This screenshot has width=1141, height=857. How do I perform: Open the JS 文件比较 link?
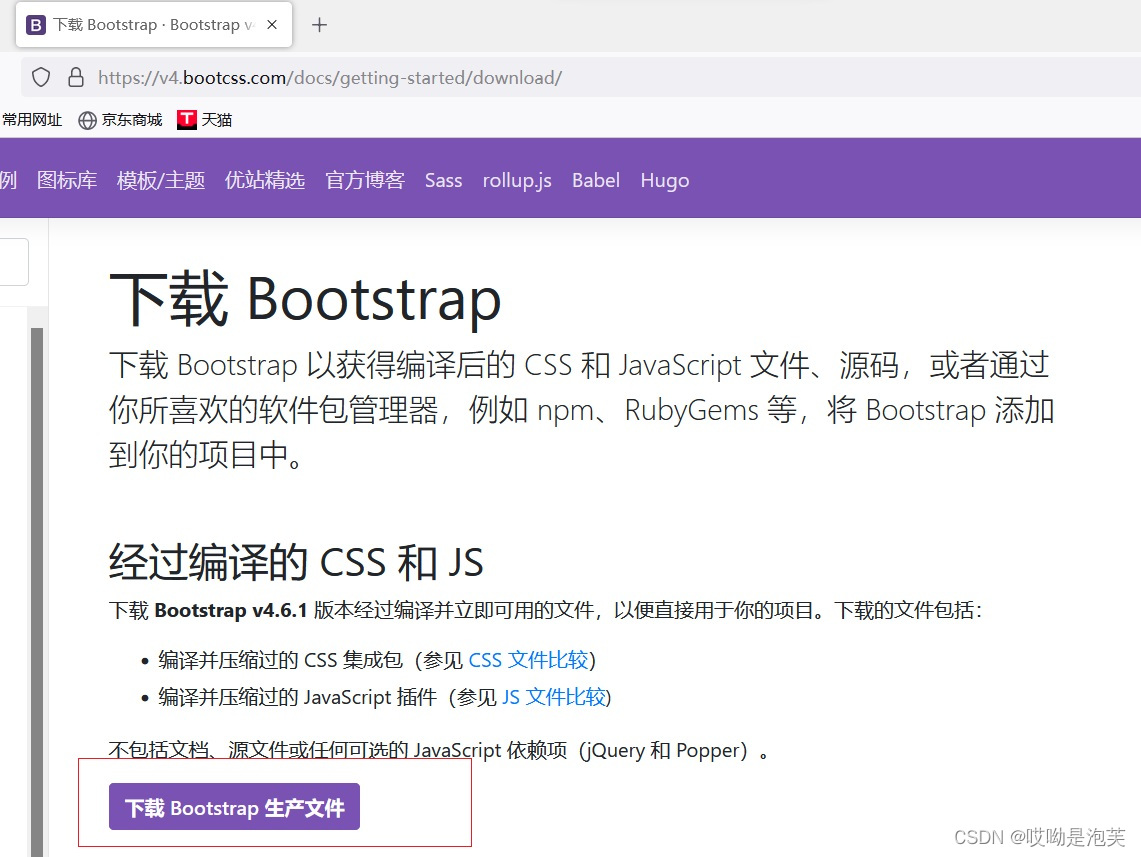pos(554,697)
